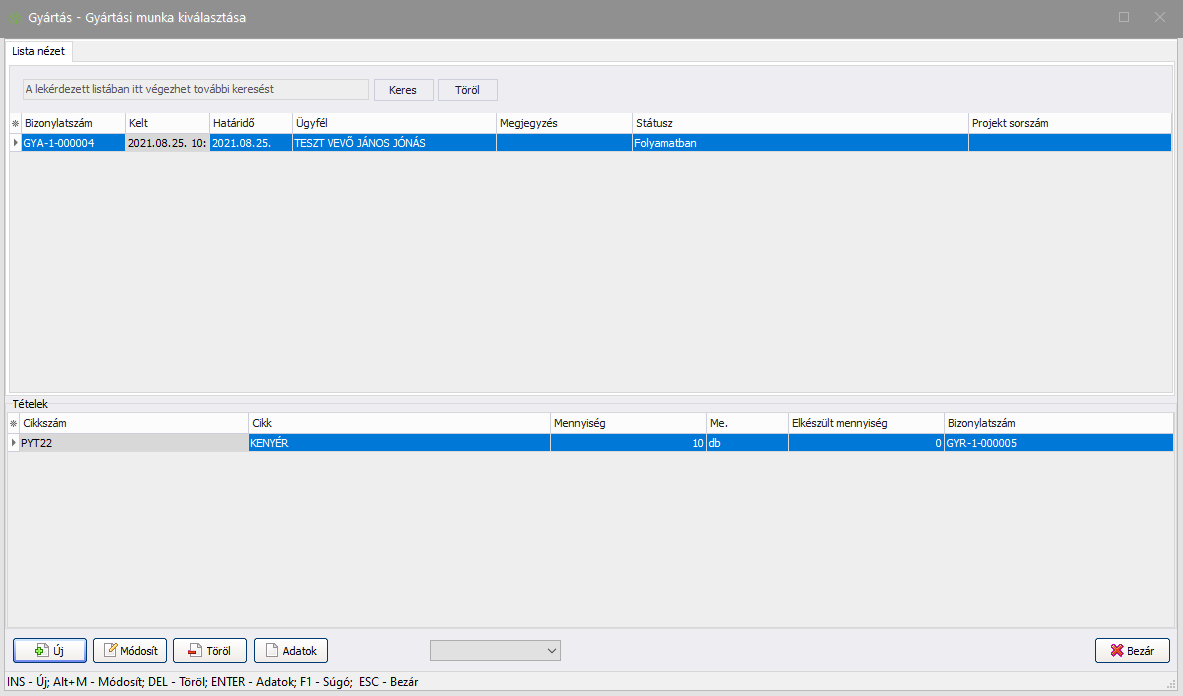
Task: Click the Bezár close button
Action: tap(1132, 651)
